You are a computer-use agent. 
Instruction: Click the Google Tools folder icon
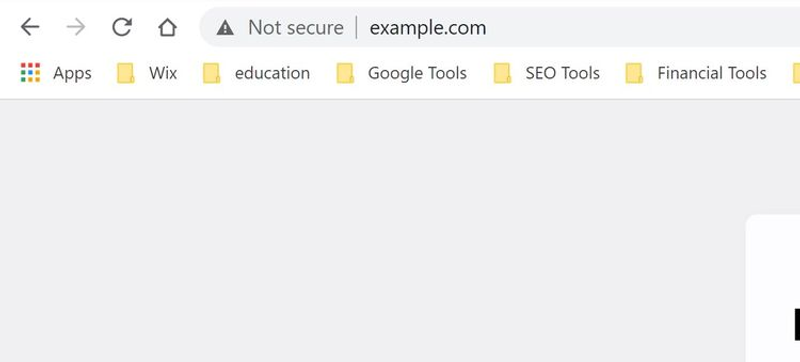click(345, 73)
